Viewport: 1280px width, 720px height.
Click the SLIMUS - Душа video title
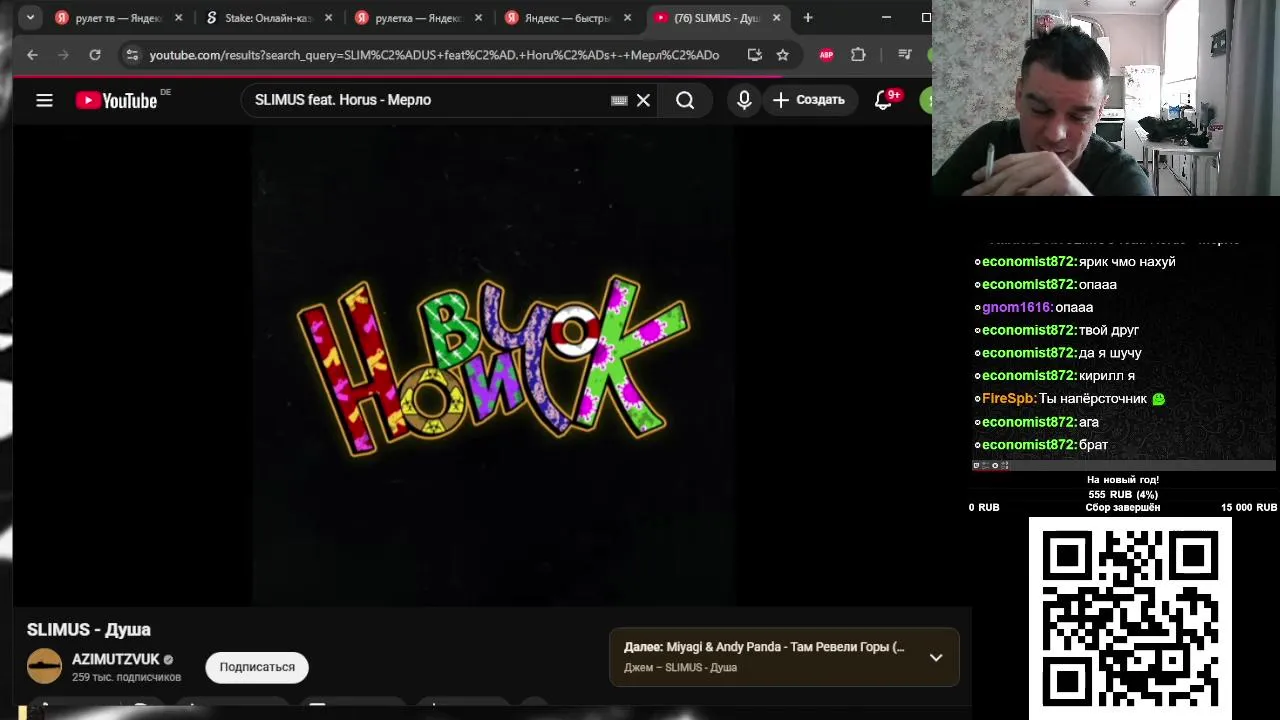pyautogui.click(x=89, y=630)
